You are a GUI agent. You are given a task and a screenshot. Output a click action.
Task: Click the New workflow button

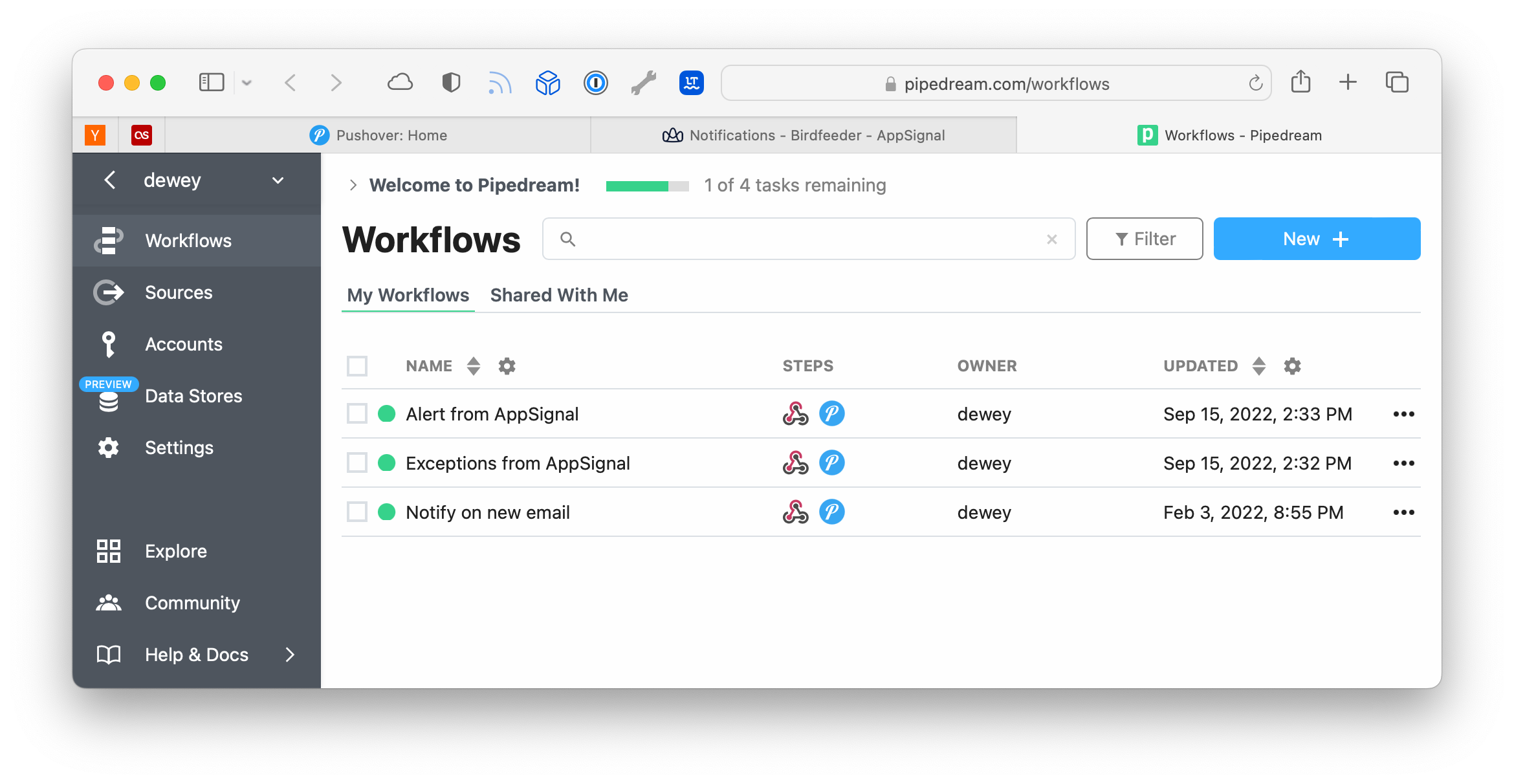(1316, 239)
